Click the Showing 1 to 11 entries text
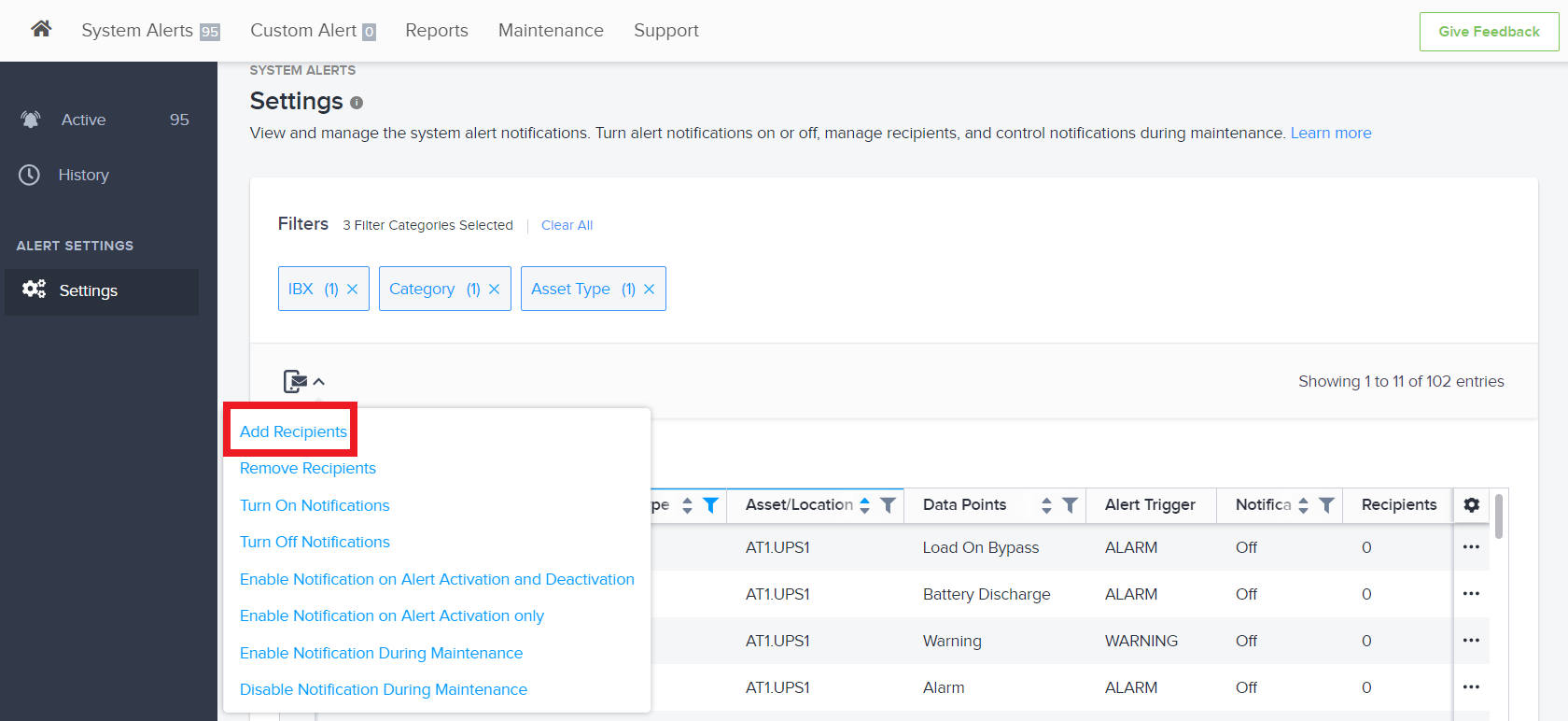The width and height of the screenshot is (1568, 721). [x=1401, y=381]
